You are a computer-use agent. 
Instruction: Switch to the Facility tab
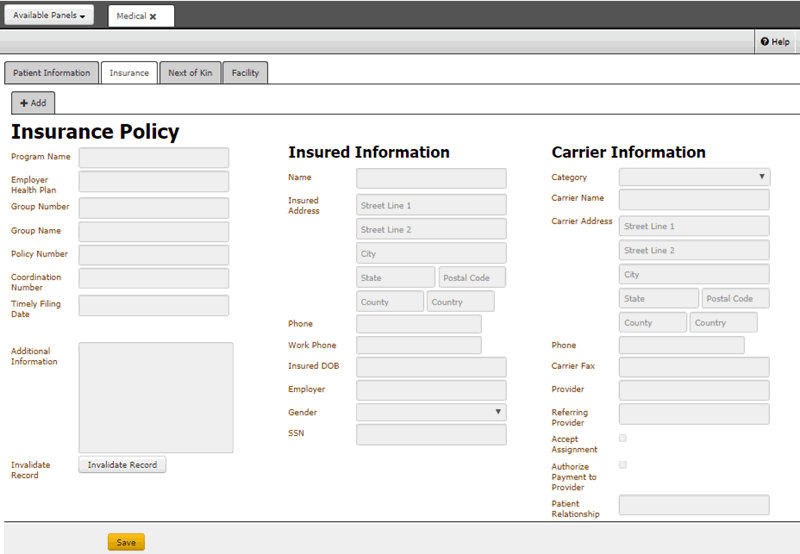click(245, 73)
